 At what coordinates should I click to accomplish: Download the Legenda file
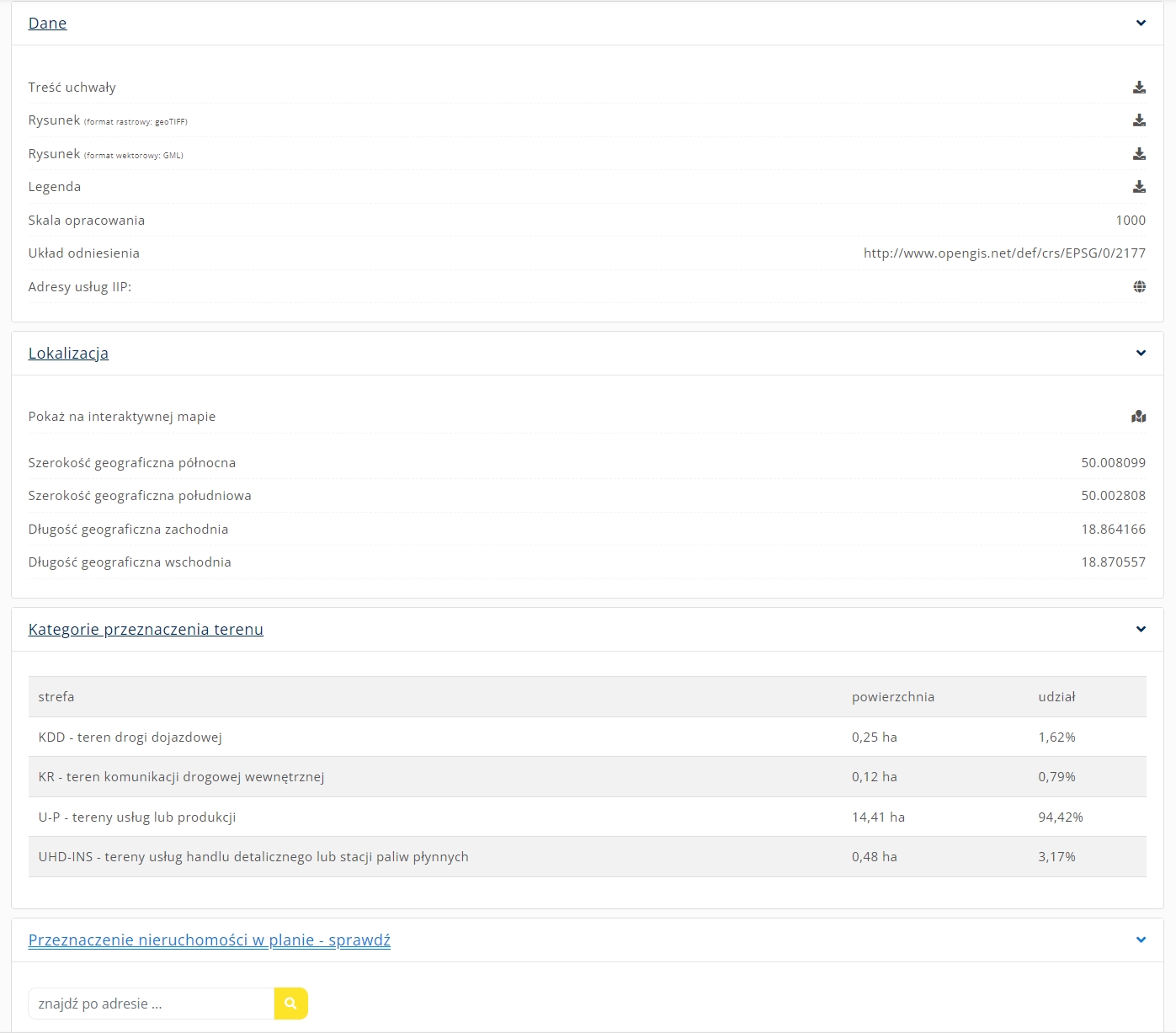tap(1139, 187)
